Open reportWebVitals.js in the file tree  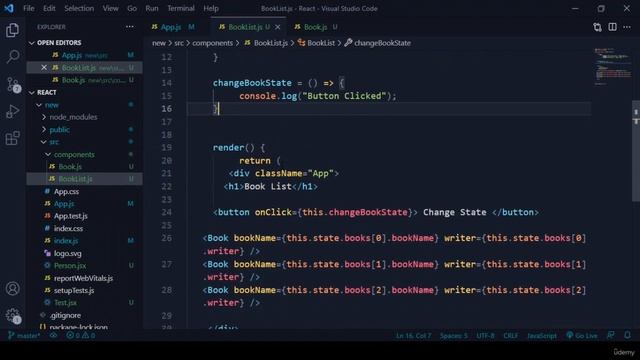85,278
